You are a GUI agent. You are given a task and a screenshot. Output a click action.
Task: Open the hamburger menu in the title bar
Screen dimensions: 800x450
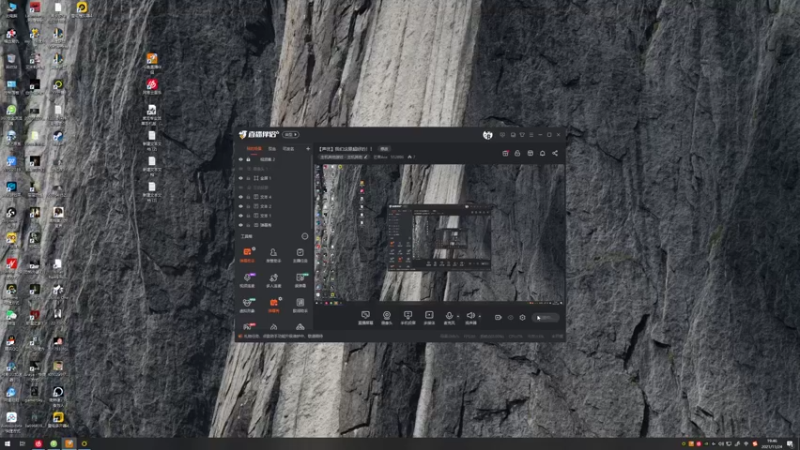pyautogui.click(x=531, y=135)
